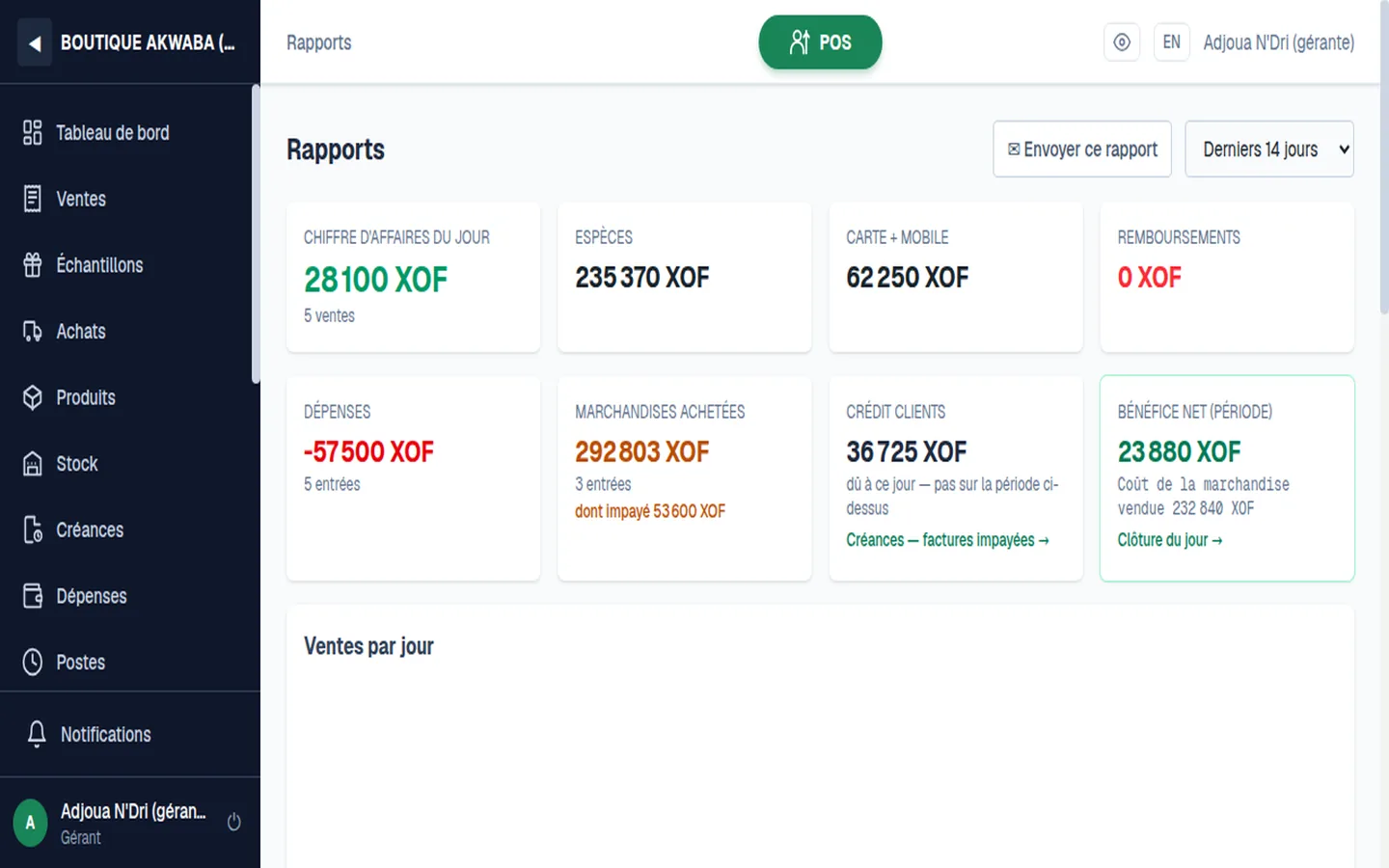Screen dimensions: 1389x868
Task: Click the Ventes receipt icon
Action: click(33, 199)
